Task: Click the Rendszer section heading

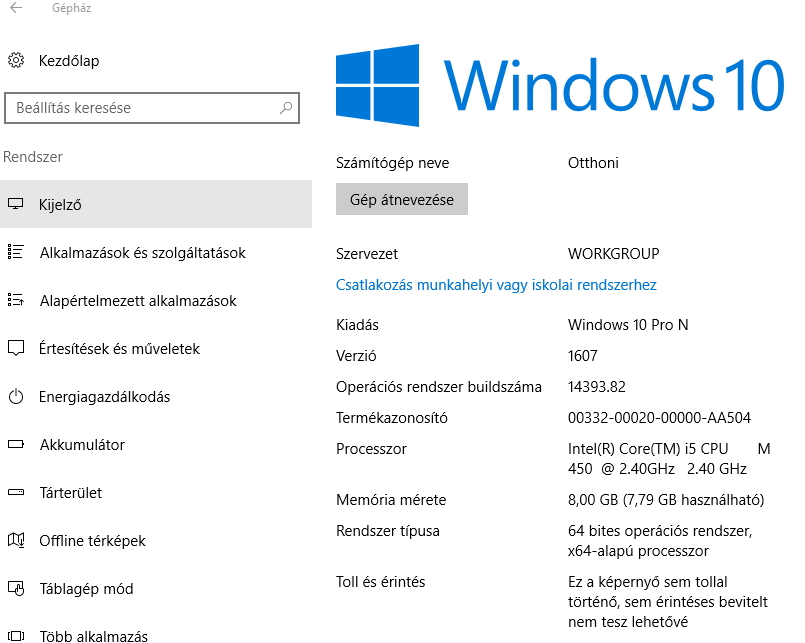Action: click(x=33, y=157)
